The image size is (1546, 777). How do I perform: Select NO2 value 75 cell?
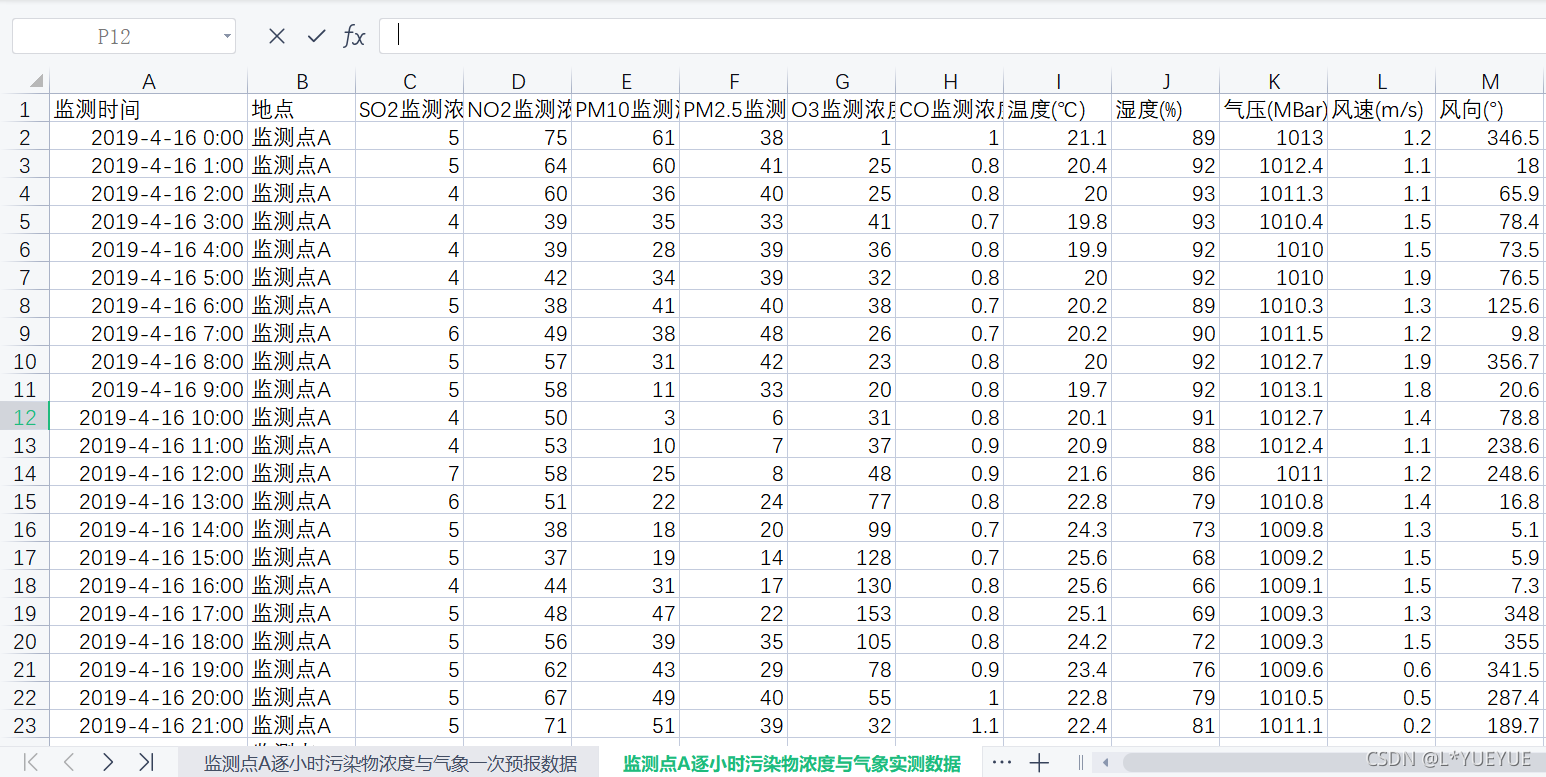tap(518, 137)
